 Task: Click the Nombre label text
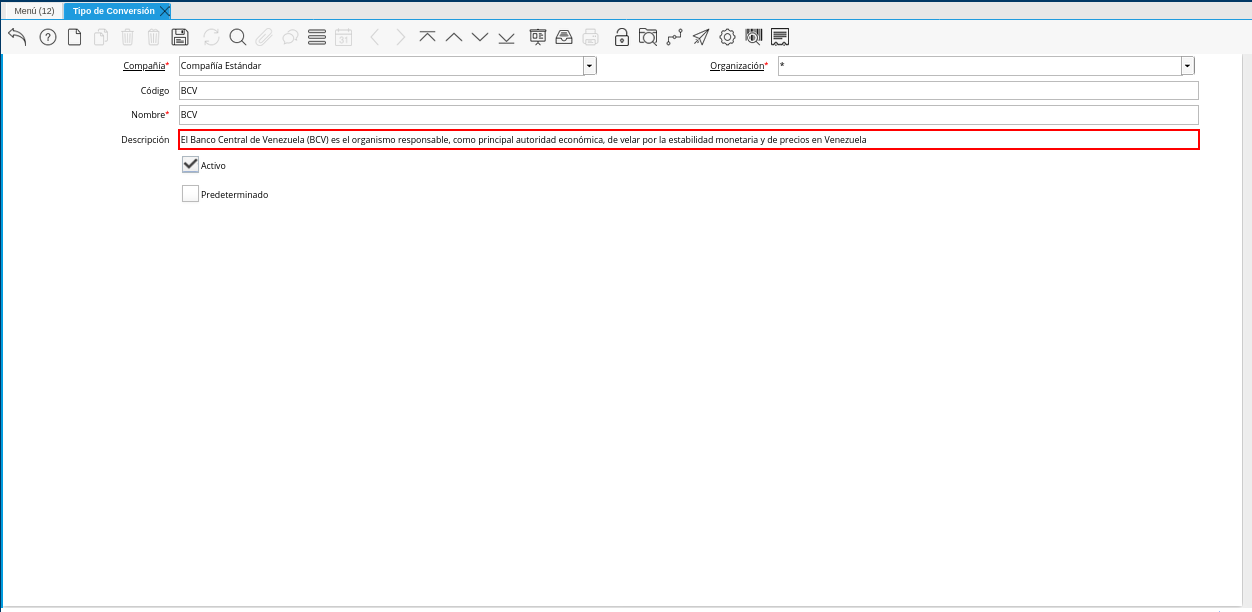click(x=148, y=115)
